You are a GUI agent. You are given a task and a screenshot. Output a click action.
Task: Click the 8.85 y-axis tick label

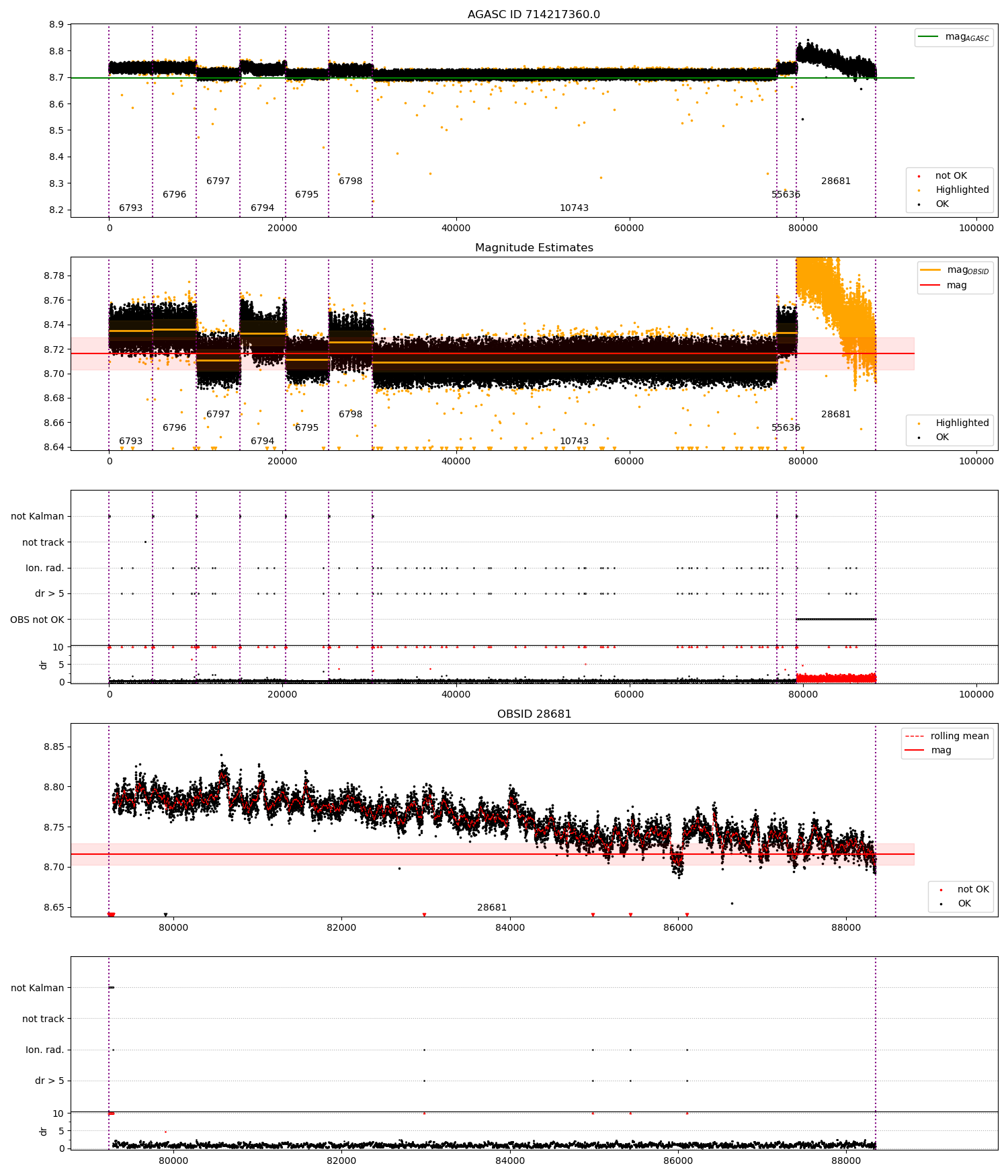pos(54,747)
